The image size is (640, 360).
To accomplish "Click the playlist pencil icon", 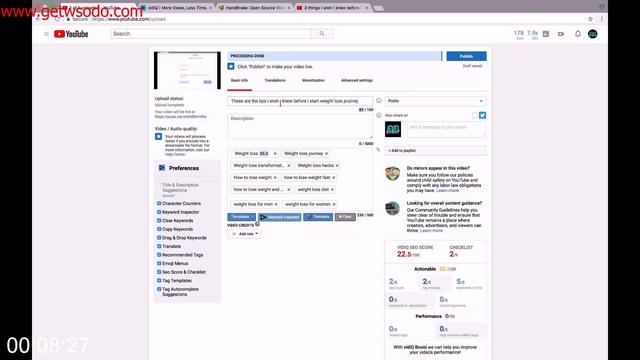I will (x=378, y=150).
